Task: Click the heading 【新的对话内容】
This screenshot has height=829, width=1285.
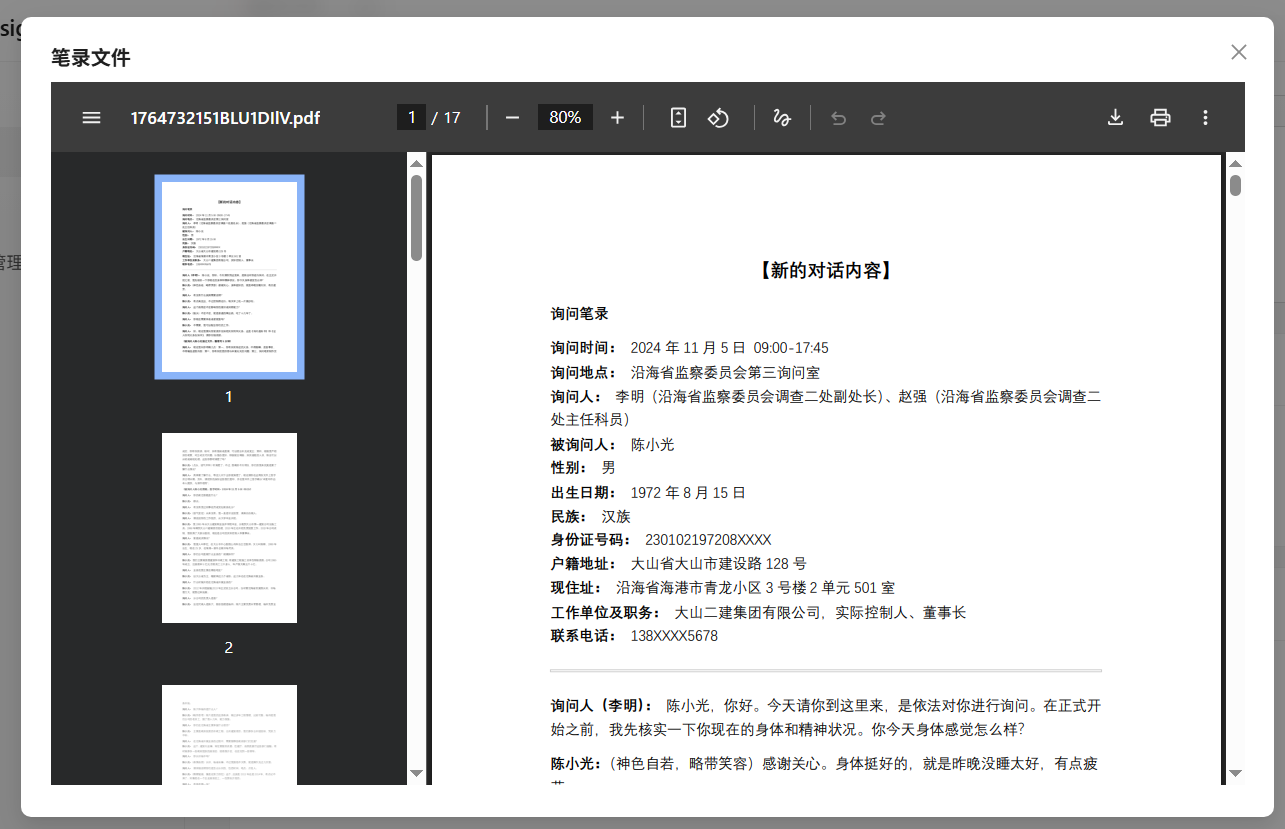Action: pos(826,271)
